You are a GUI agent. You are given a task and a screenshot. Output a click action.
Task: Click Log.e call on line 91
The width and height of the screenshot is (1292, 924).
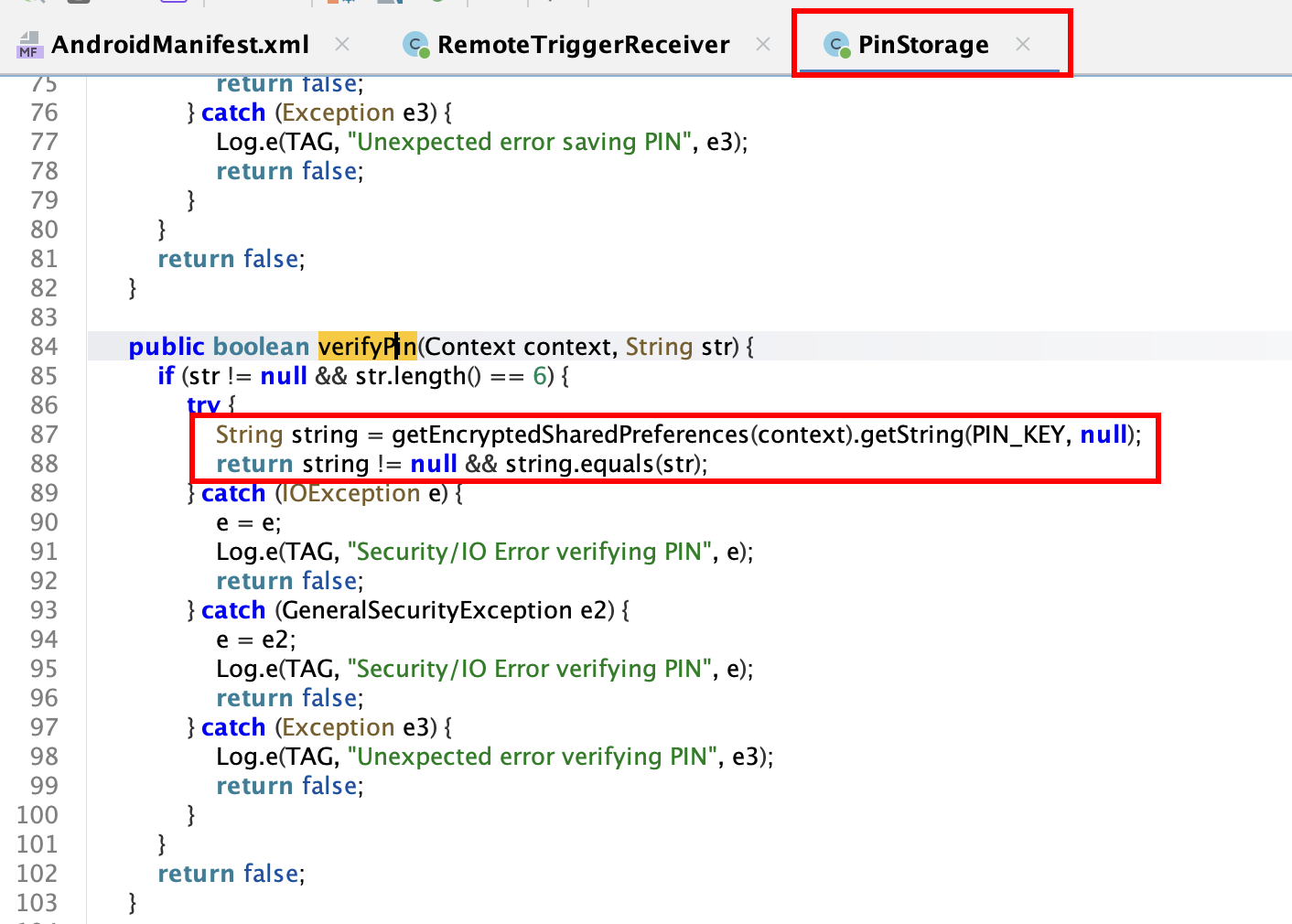(x=484, y=552)
